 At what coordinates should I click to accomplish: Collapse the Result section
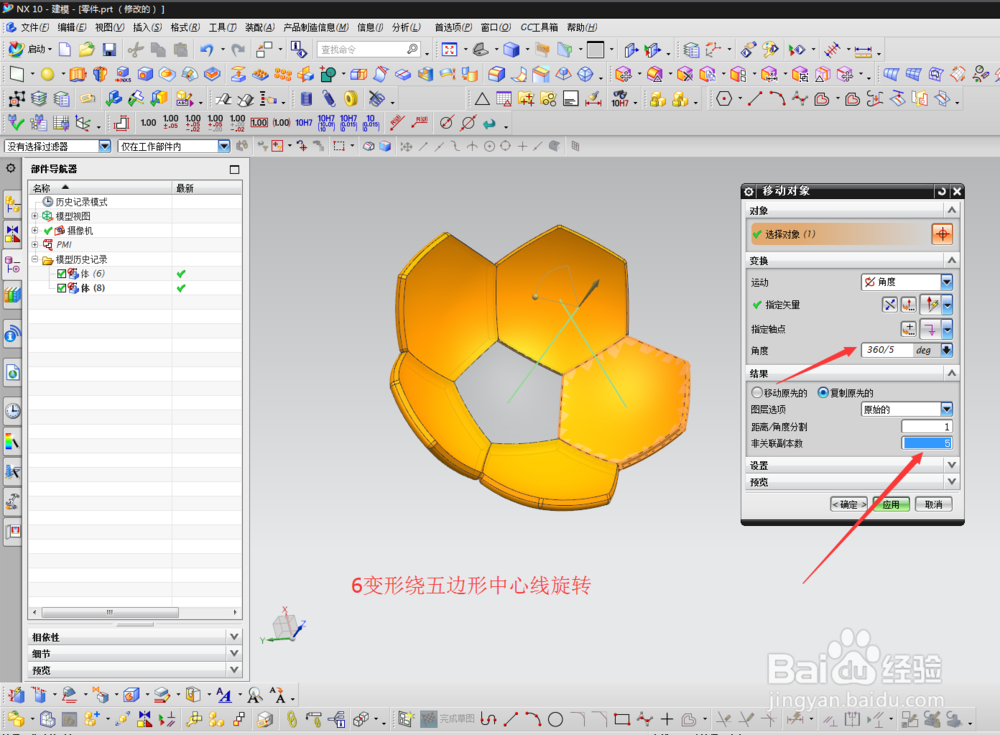coord(952,373)
